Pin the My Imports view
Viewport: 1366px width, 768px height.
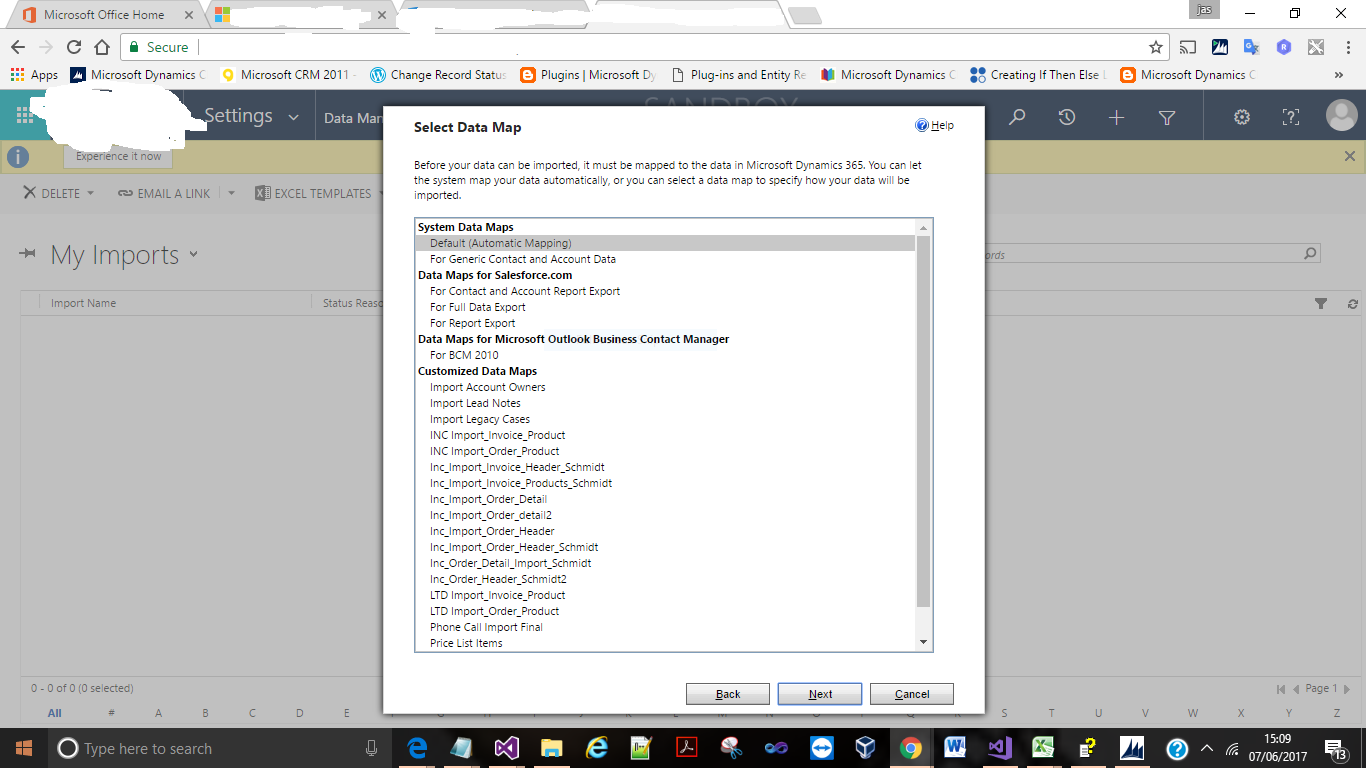[x=28, y=254]
